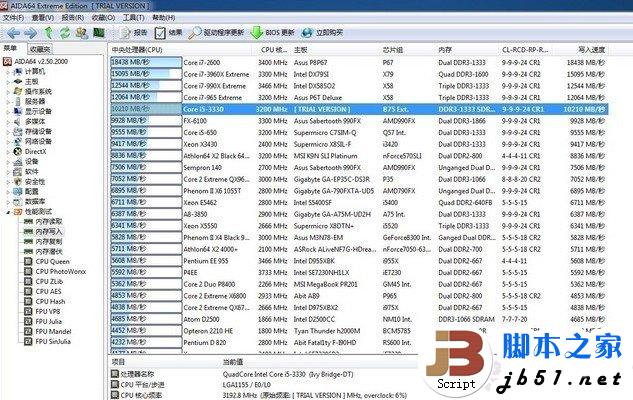Expand the 主板 motherboard tree node
This screenshot has width=633, height=400.
[8, 82]
